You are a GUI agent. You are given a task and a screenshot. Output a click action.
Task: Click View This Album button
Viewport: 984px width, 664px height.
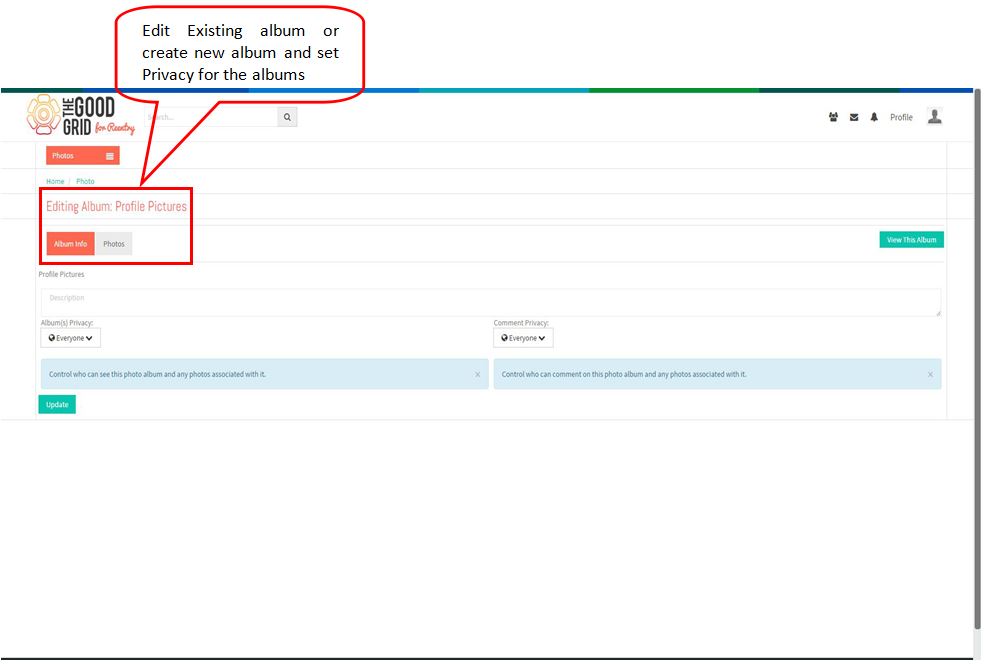point(911,240)
